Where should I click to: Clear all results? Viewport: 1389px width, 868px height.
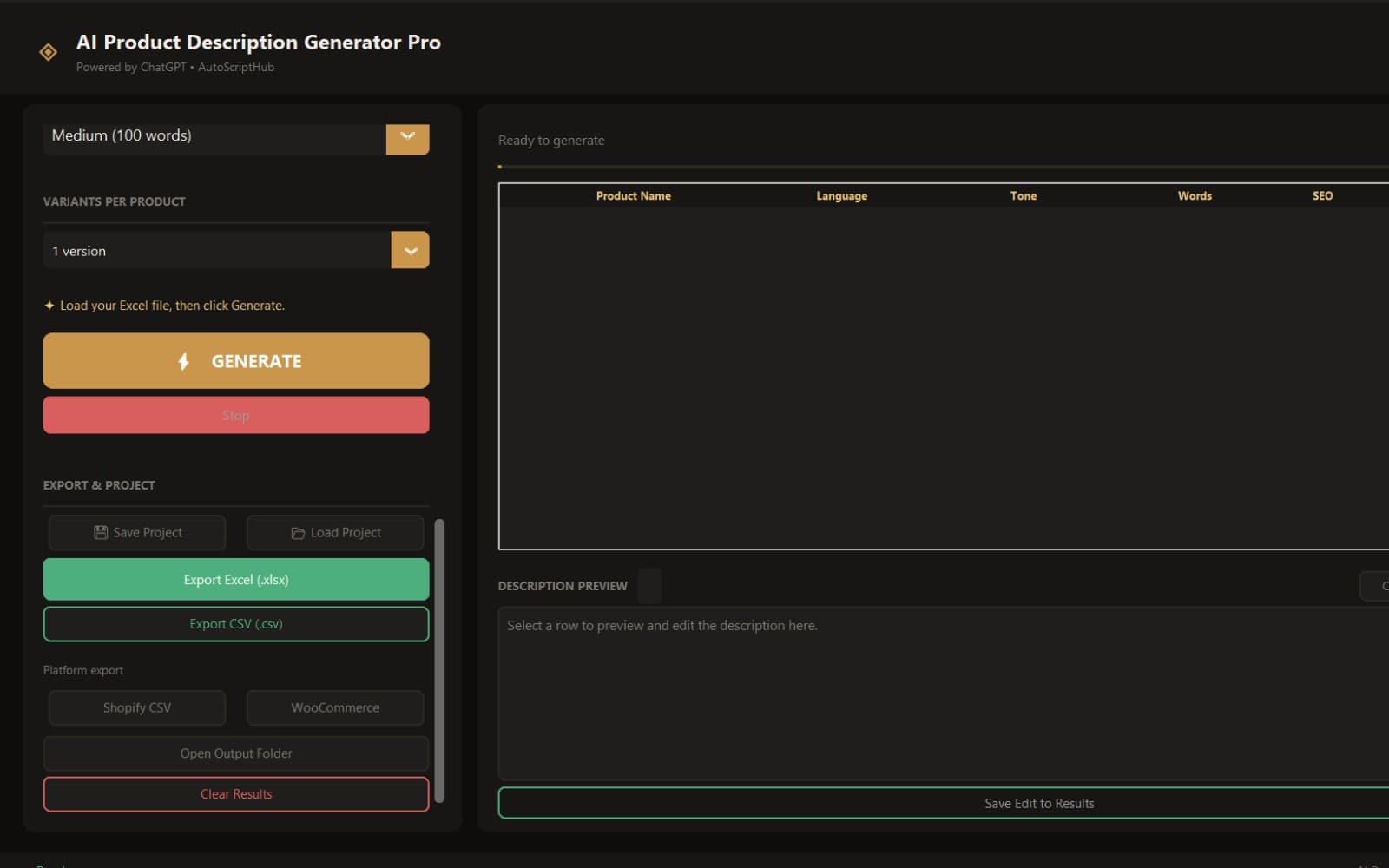[236, 794]
